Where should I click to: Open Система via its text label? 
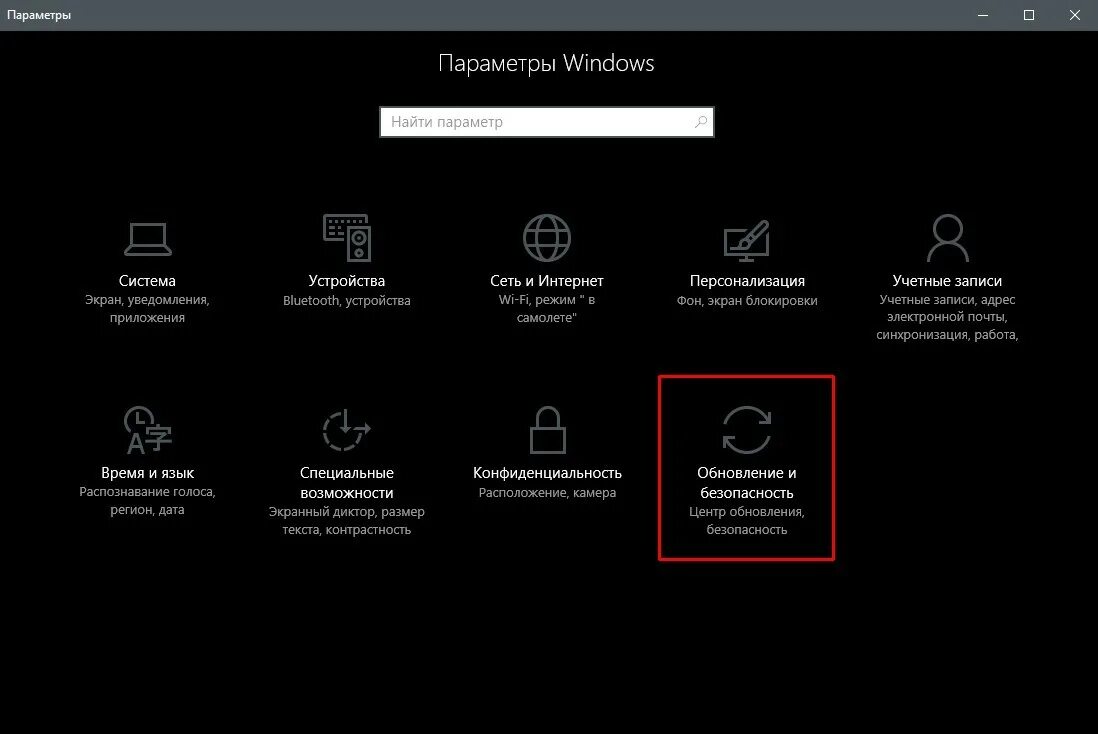tap(148, 281)
